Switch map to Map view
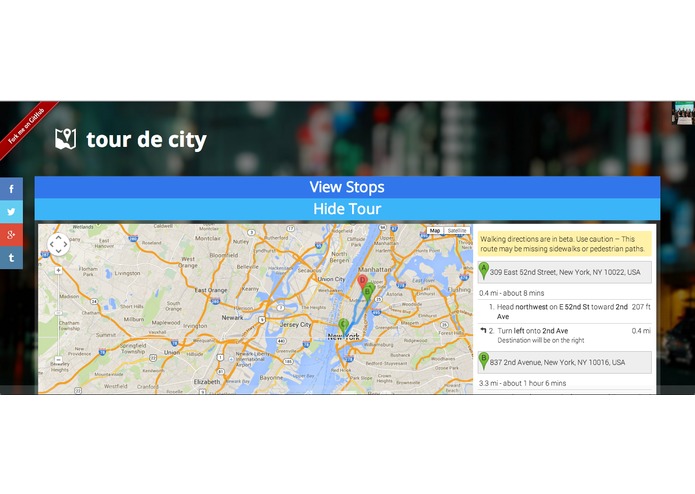Screen dimensions: 695x494 click(434, 231)
